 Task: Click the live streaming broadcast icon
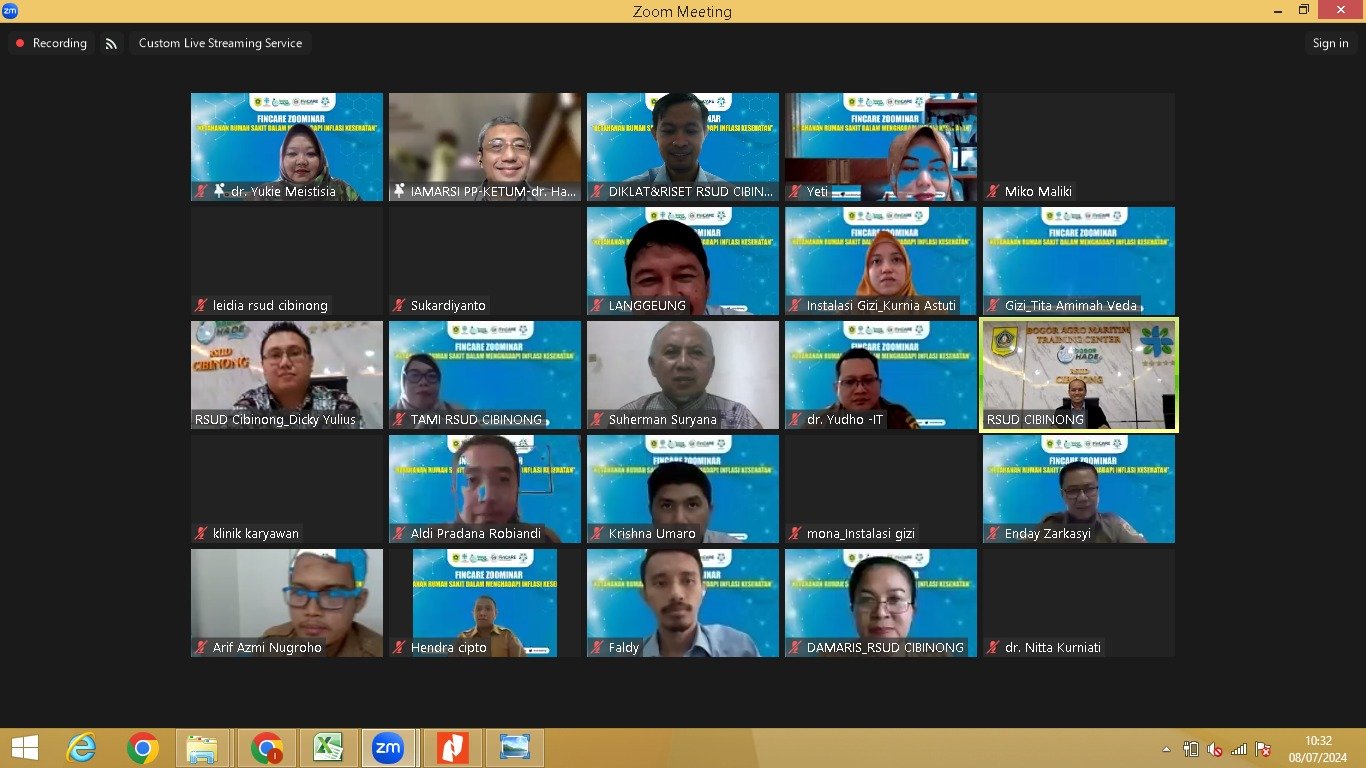point(111,43)
